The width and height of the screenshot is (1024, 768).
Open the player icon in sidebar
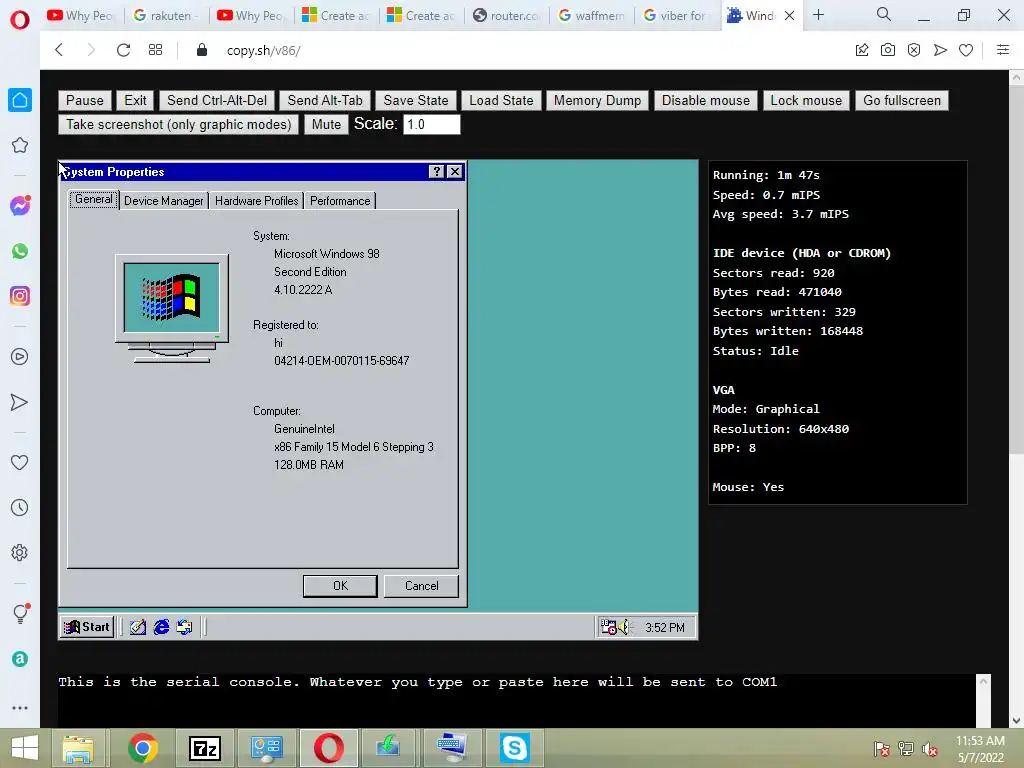point(20,357)
